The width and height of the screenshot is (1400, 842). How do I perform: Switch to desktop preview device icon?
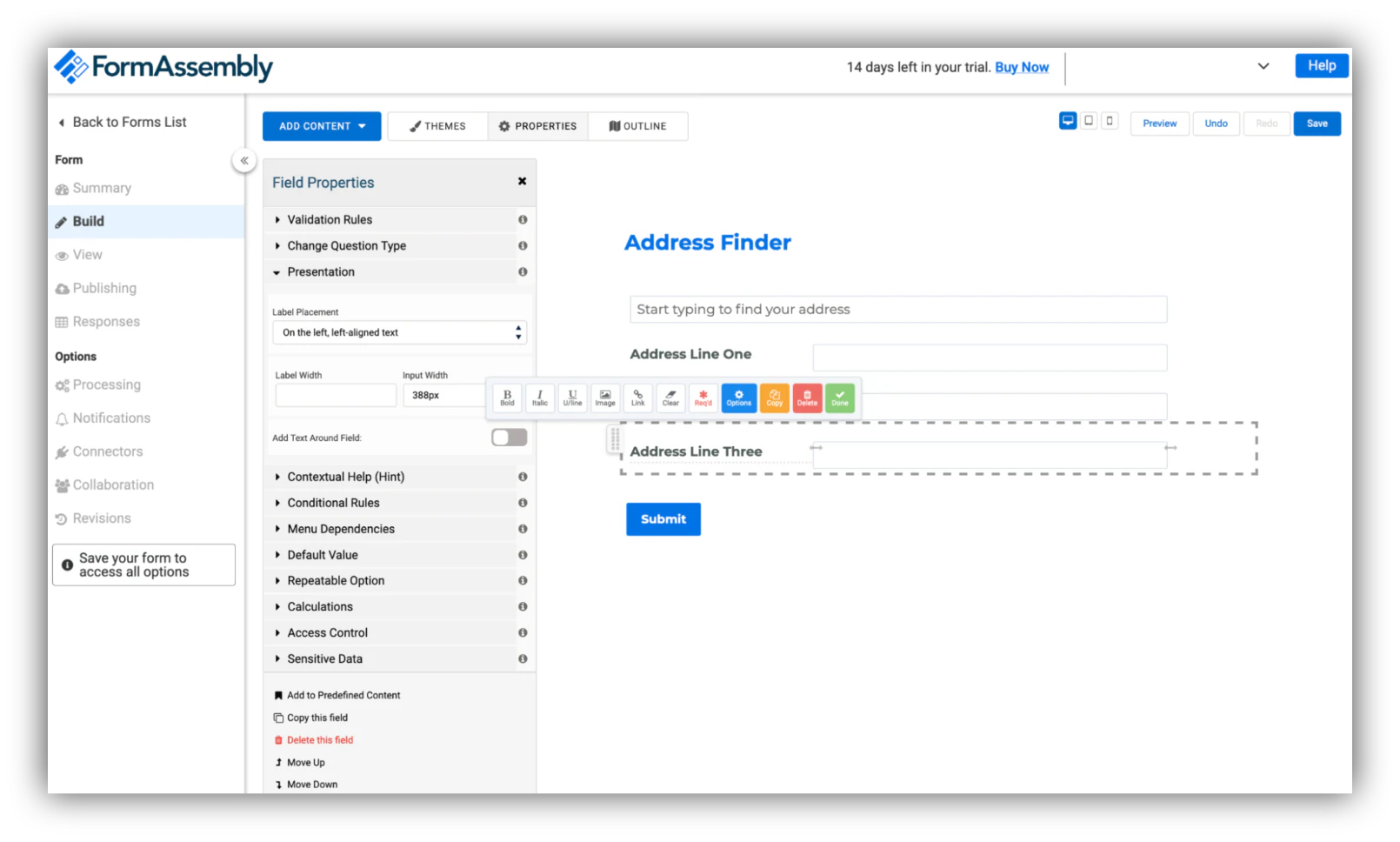(1068, 121)
